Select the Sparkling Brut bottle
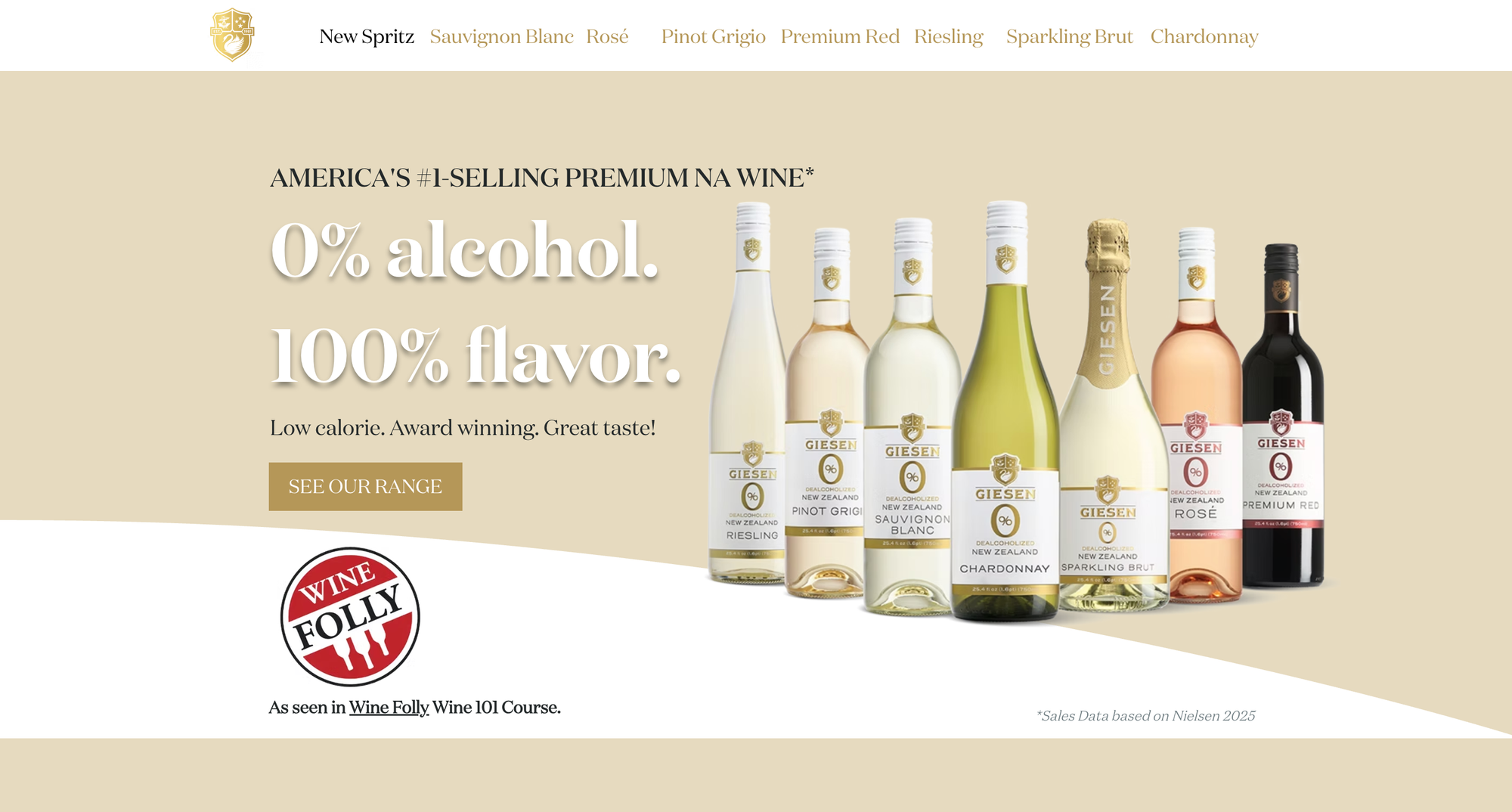 (x=1109, y=416)
